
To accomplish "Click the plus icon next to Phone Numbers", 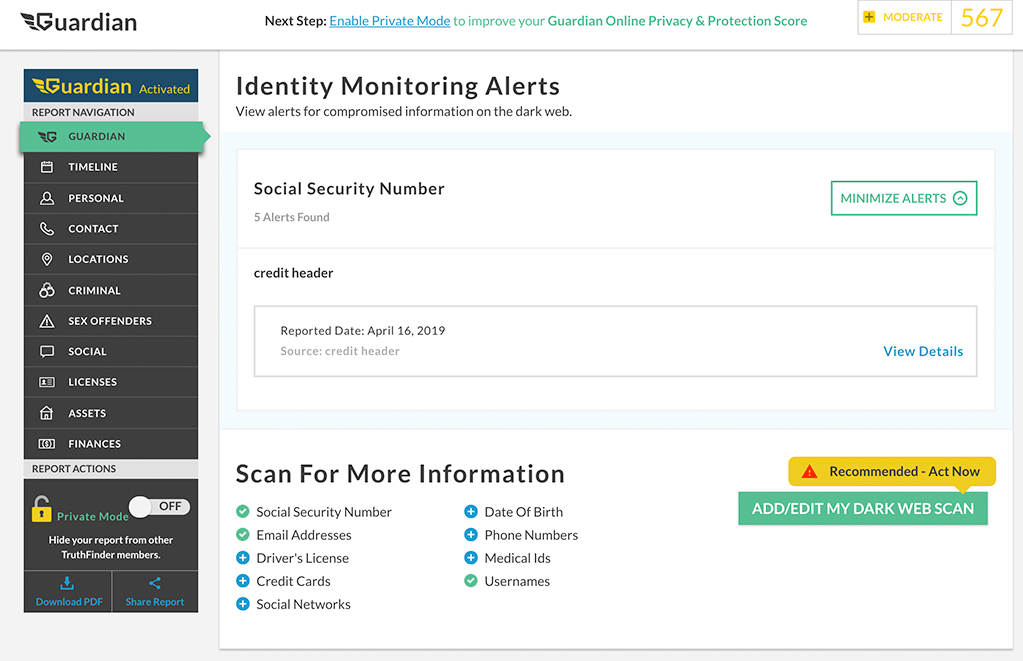I will point(470,535).
